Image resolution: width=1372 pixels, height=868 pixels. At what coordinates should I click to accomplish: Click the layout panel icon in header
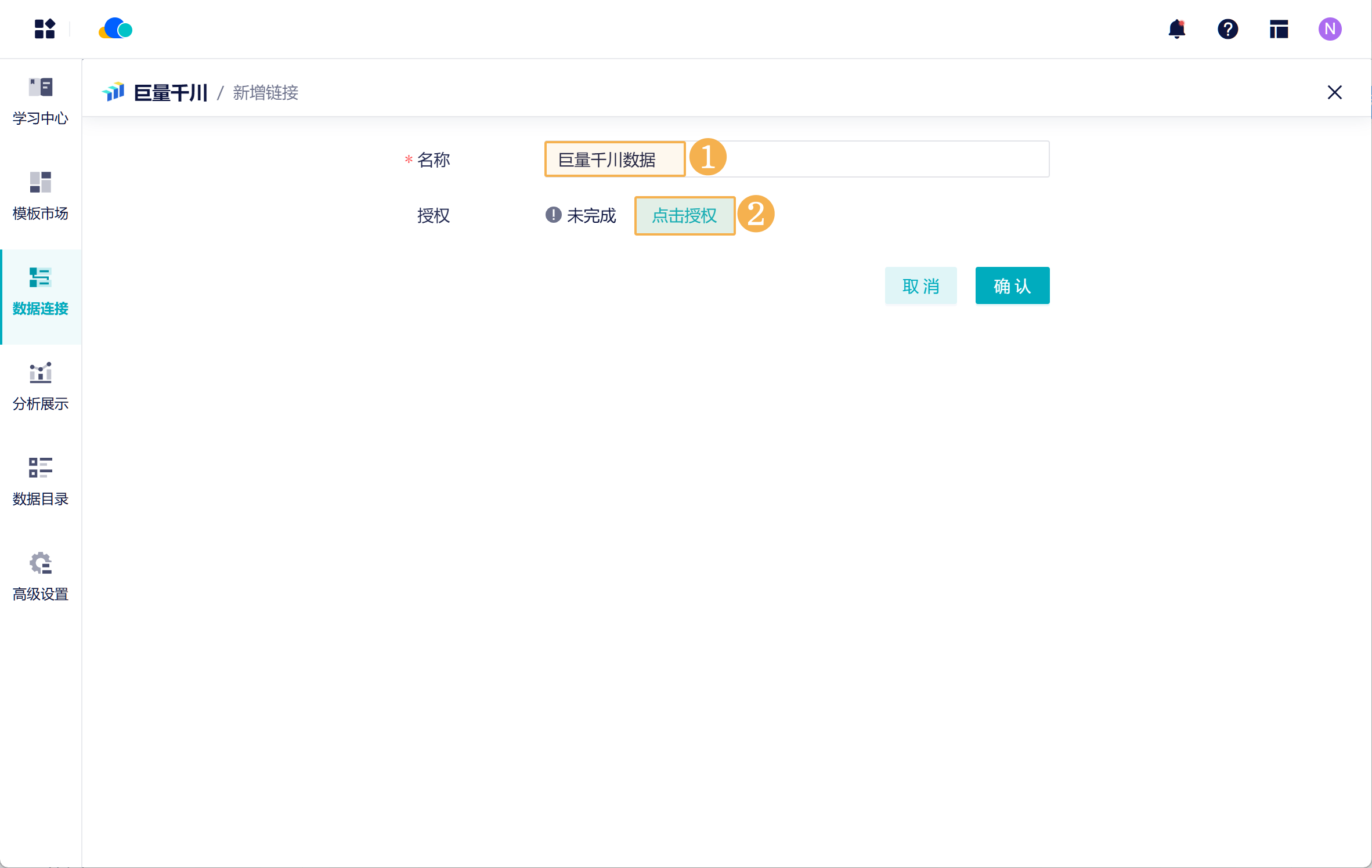(x=1279, y=29)
